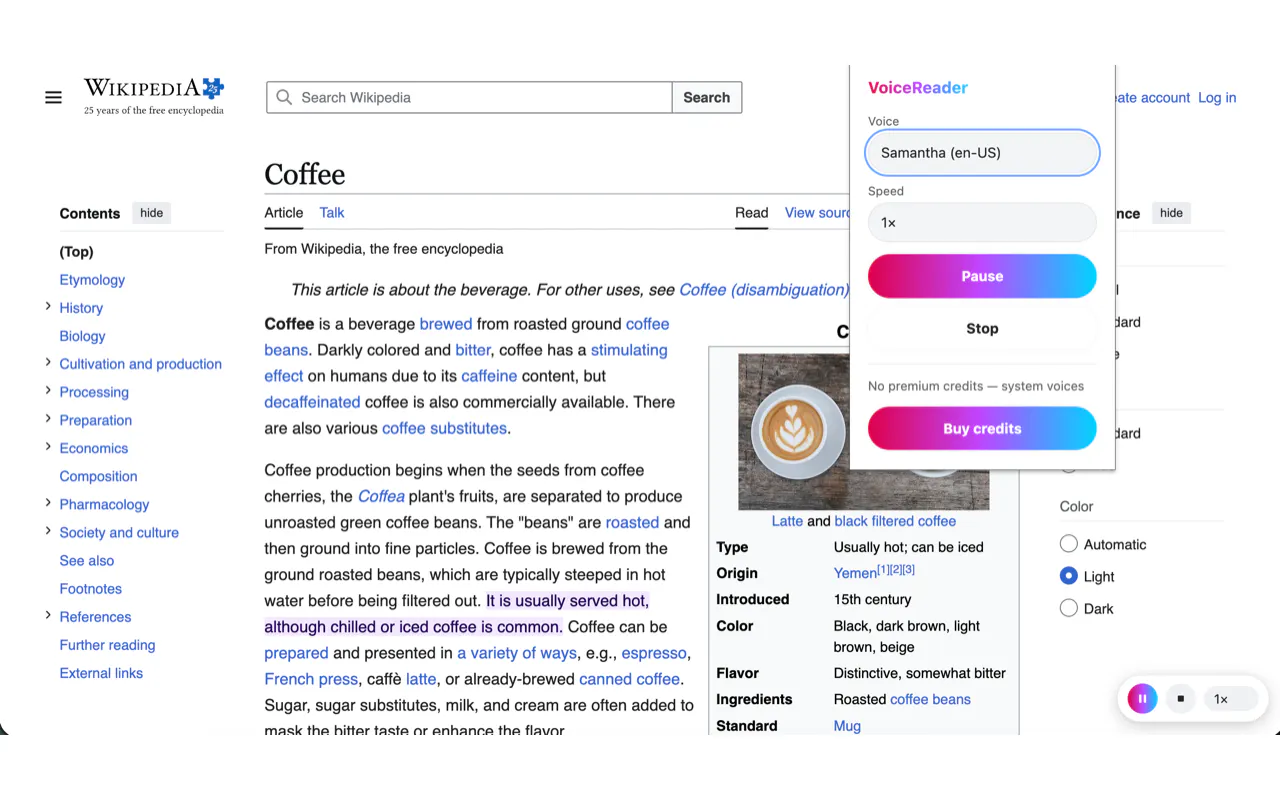Select the Read tab
The height and width of the screenshot is (800, 1280).
coord(752,212)
